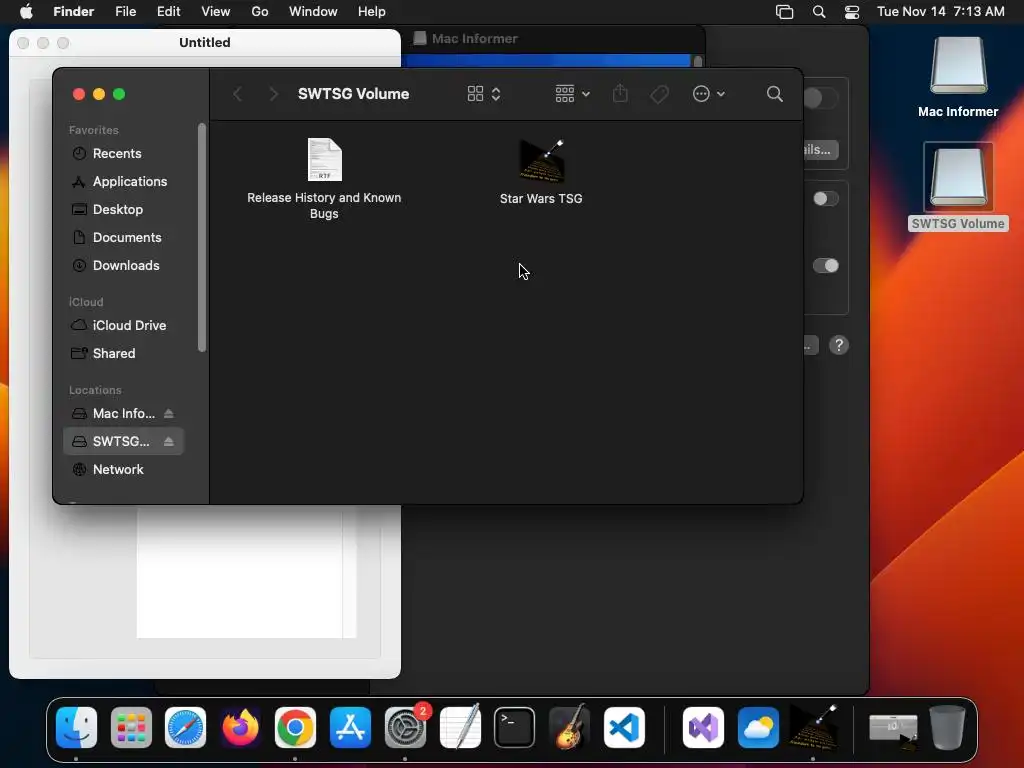Open Visual Studio purple icon in Dock
1024x768 pixels.
[703, 728]
